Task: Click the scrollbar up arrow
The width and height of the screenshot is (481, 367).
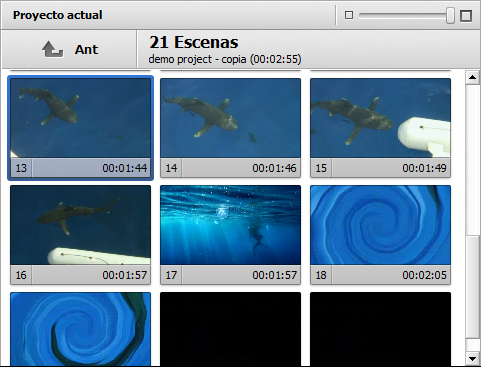Action: (x=472, y=78)
